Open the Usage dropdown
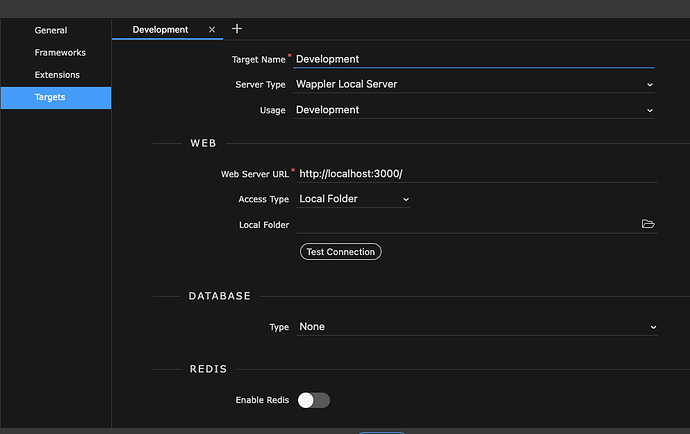The image size is (690, 434). pos(474,110)
